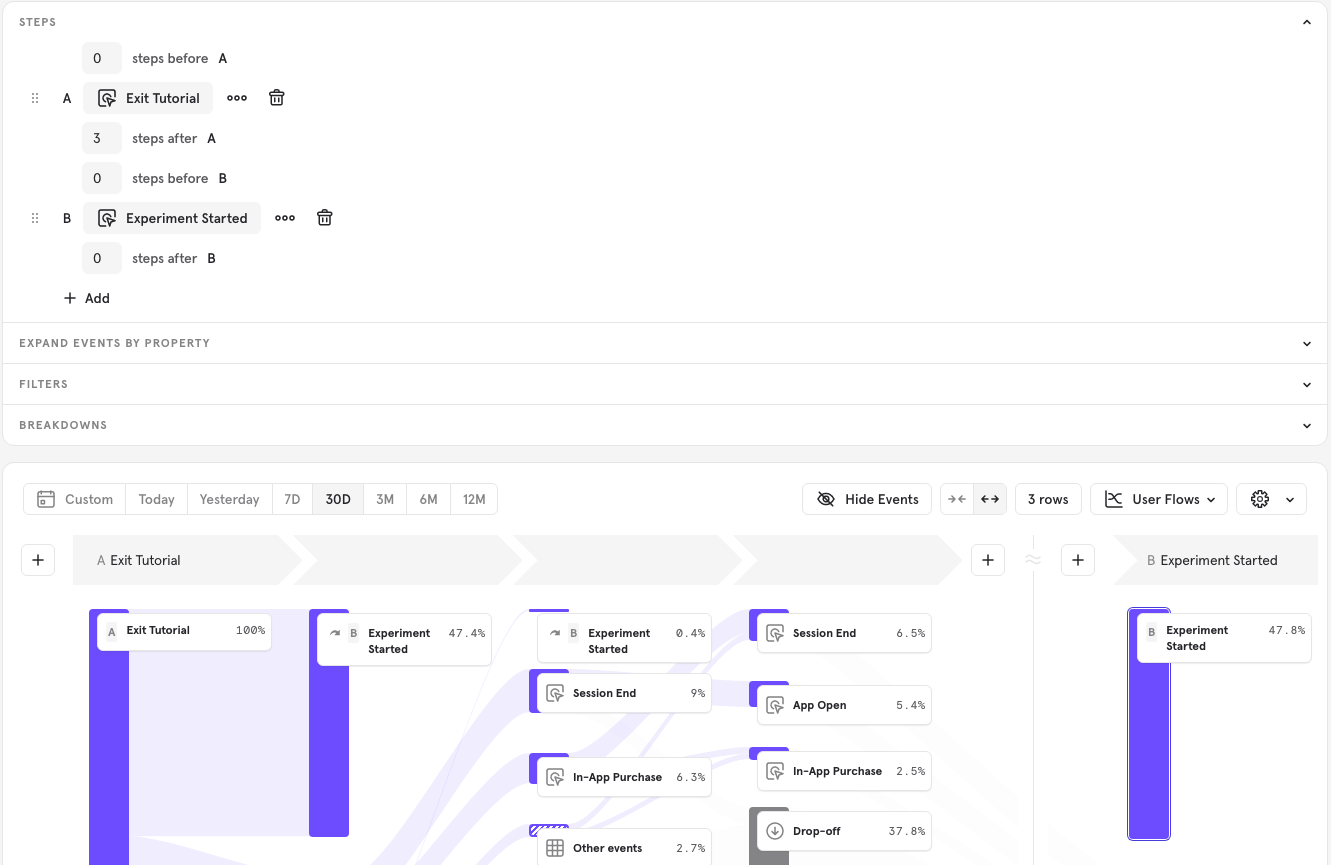Switch to the Yesterday tab
The width and height of the screenshot is (1331, 865).
pos(229,498)
